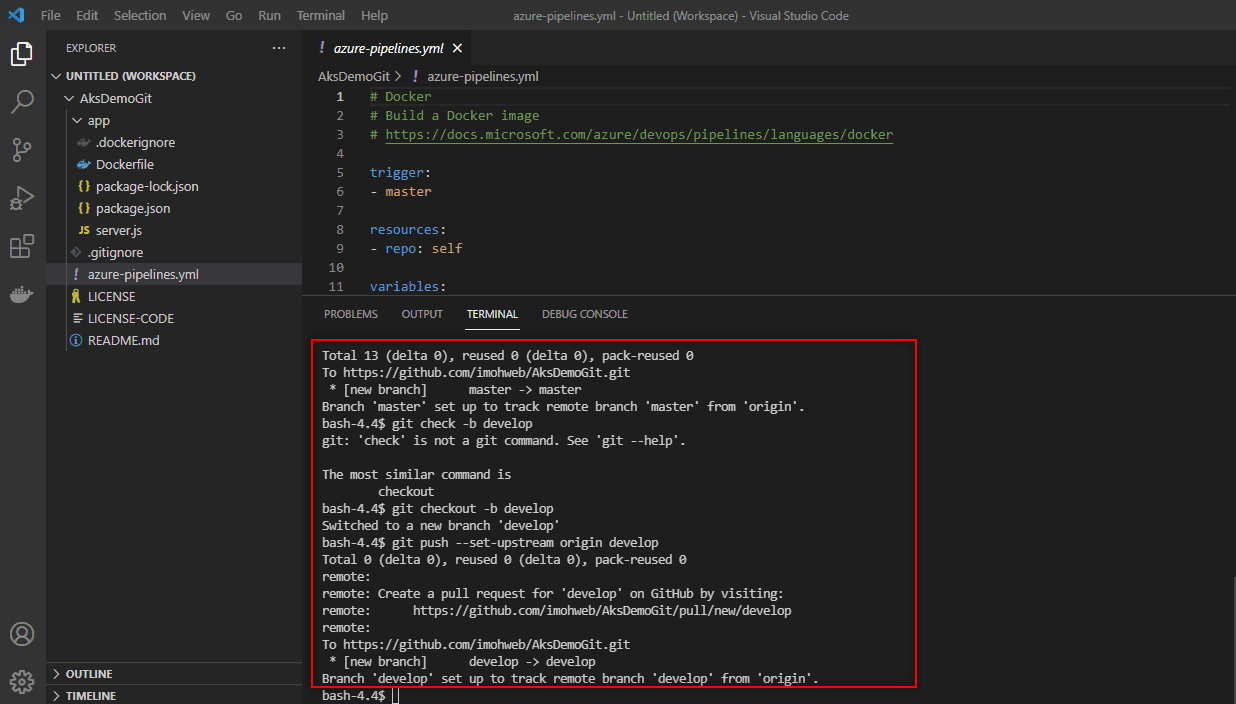The width and height of the screenshot is (1236, 704).
Task: Open the Docker view in activity bar
Action: click(22, 295)
